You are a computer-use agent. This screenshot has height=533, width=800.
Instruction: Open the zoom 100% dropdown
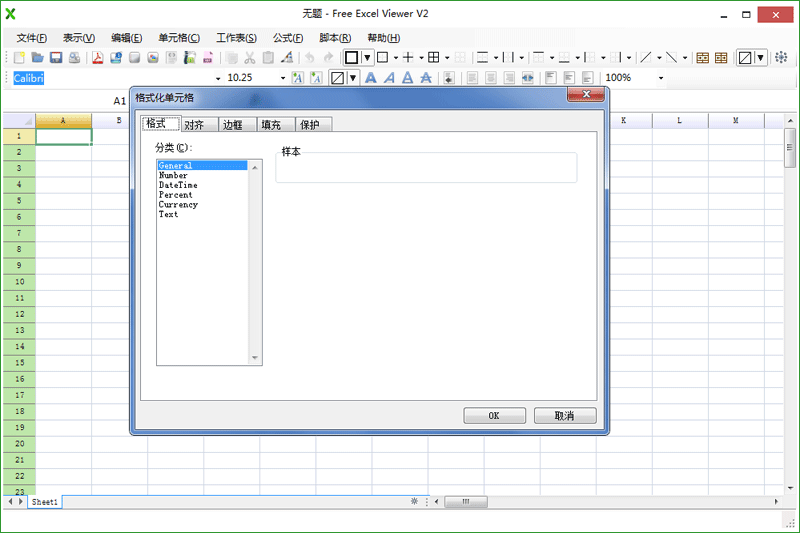tap(661, 78)
